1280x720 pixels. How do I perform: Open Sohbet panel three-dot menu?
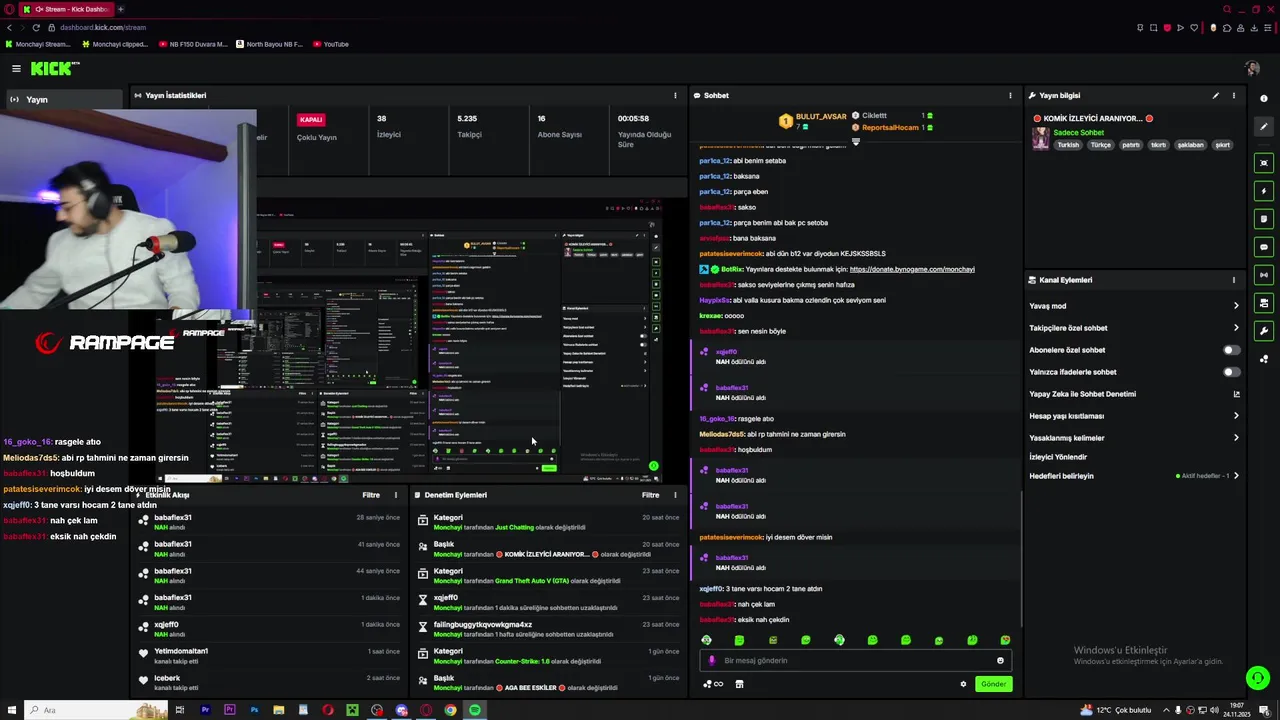tap(1010, 96)
